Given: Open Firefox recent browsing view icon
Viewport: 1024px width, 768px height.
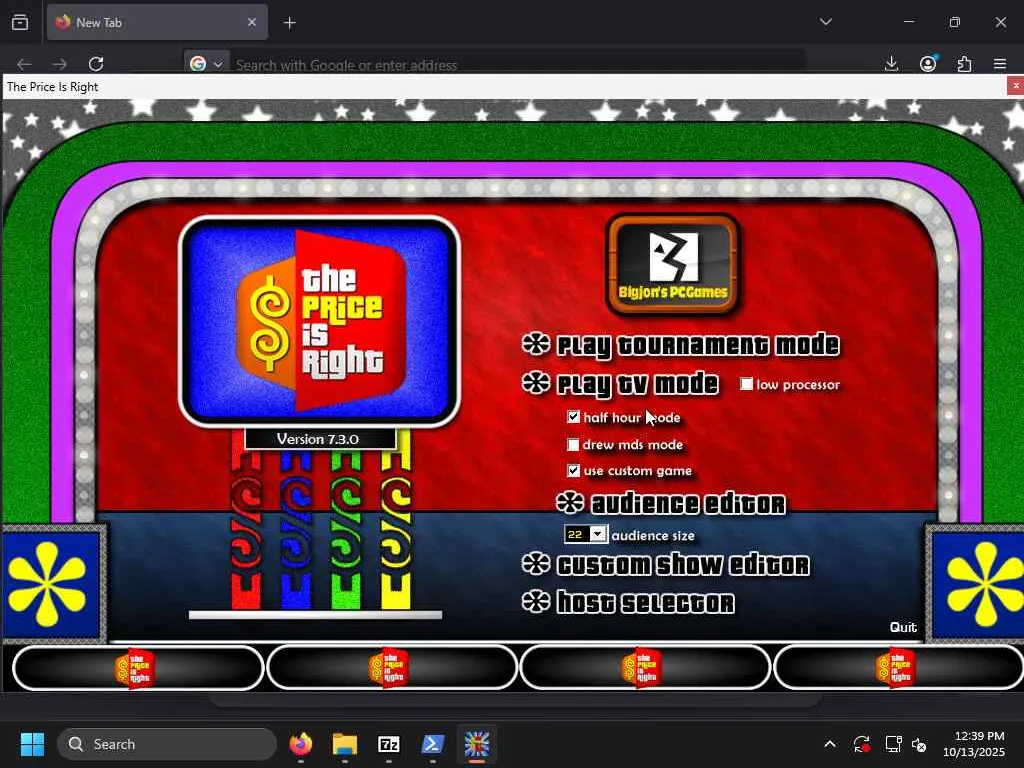Looking at the screenshot, I should coord(20,22).
